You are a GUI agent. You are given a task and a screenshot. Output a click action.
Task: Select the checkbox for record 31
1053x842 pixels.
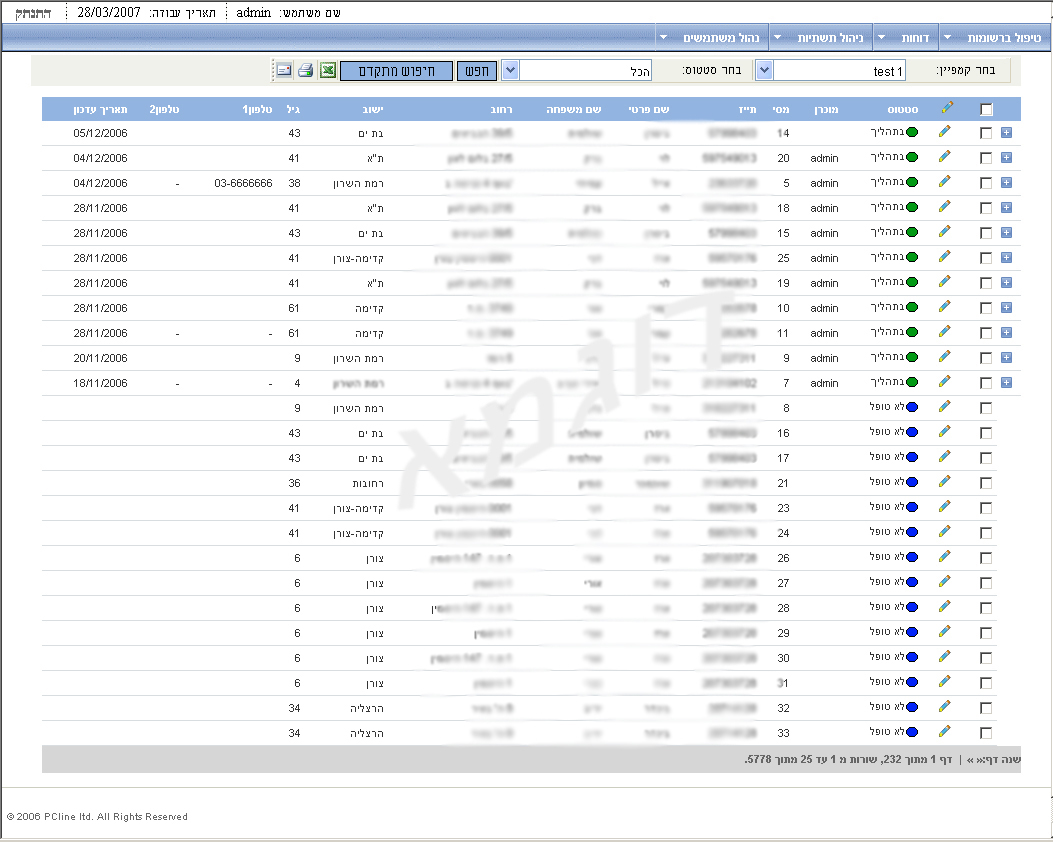pos(986,683)
